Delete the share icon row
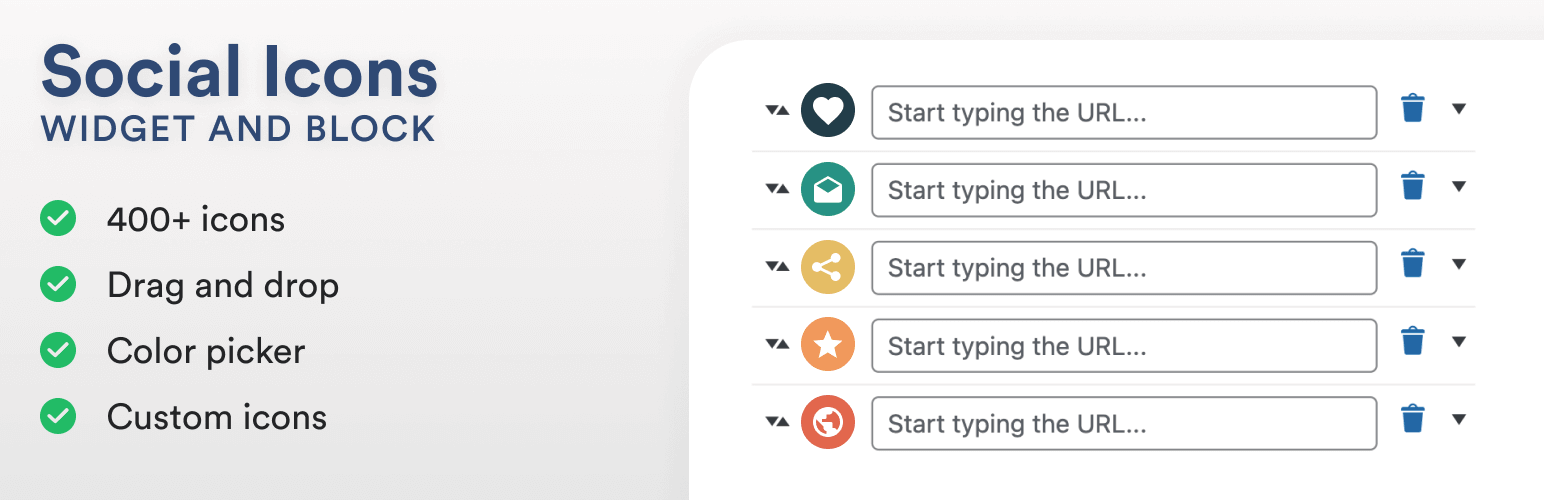The image size is (1544, 500). coord(1412,264)
